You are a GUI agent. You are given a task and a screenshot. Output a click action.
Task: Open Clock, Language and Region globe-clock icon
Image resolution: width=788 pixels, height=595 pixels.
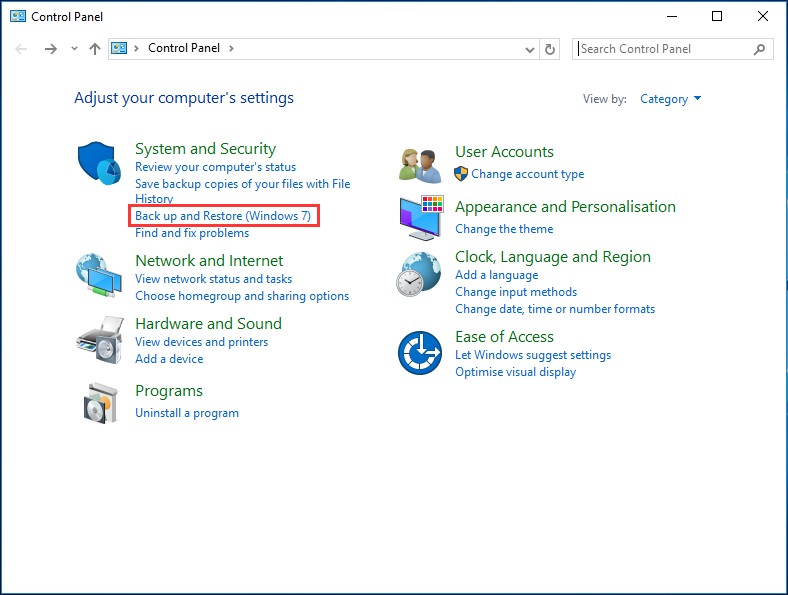418,274
